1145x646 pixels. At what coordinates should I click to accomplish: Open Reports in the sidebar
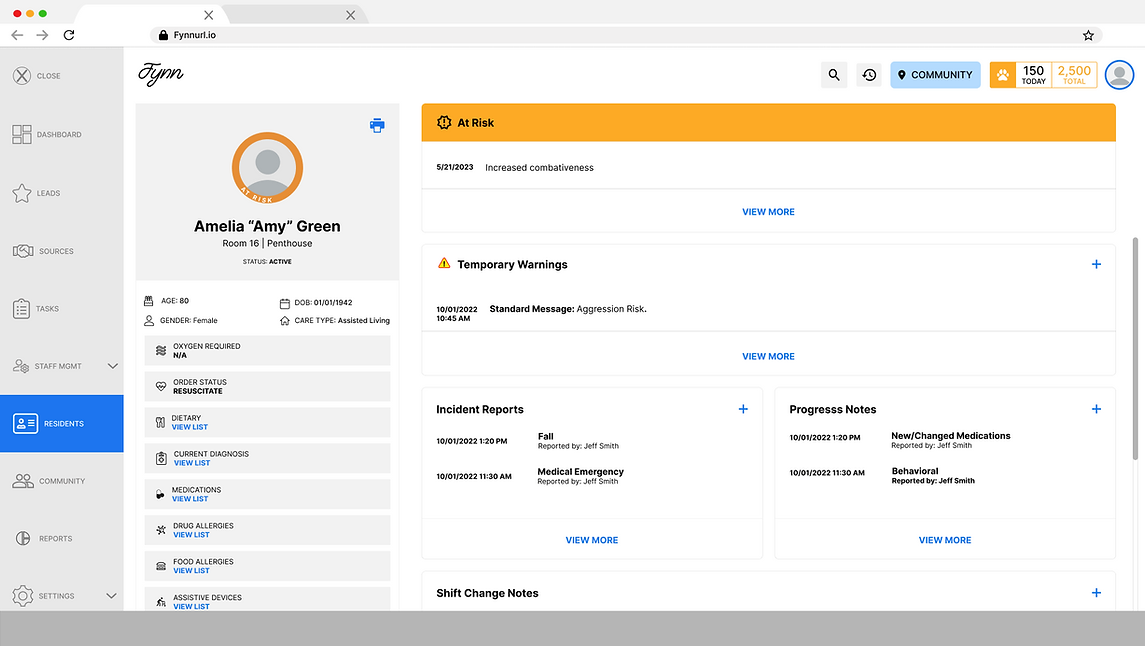click(44, 539)
